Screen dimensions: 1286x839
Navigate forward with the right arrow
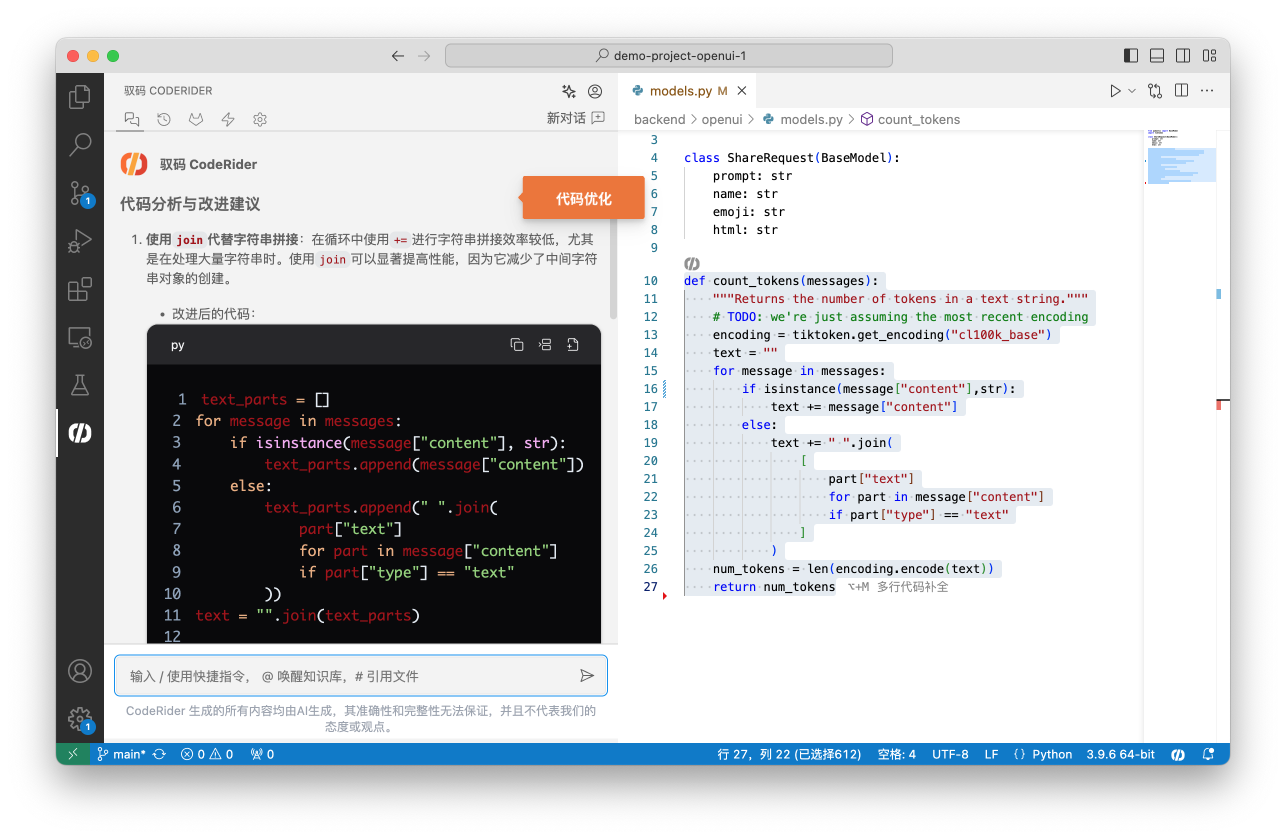coord(424,56)
